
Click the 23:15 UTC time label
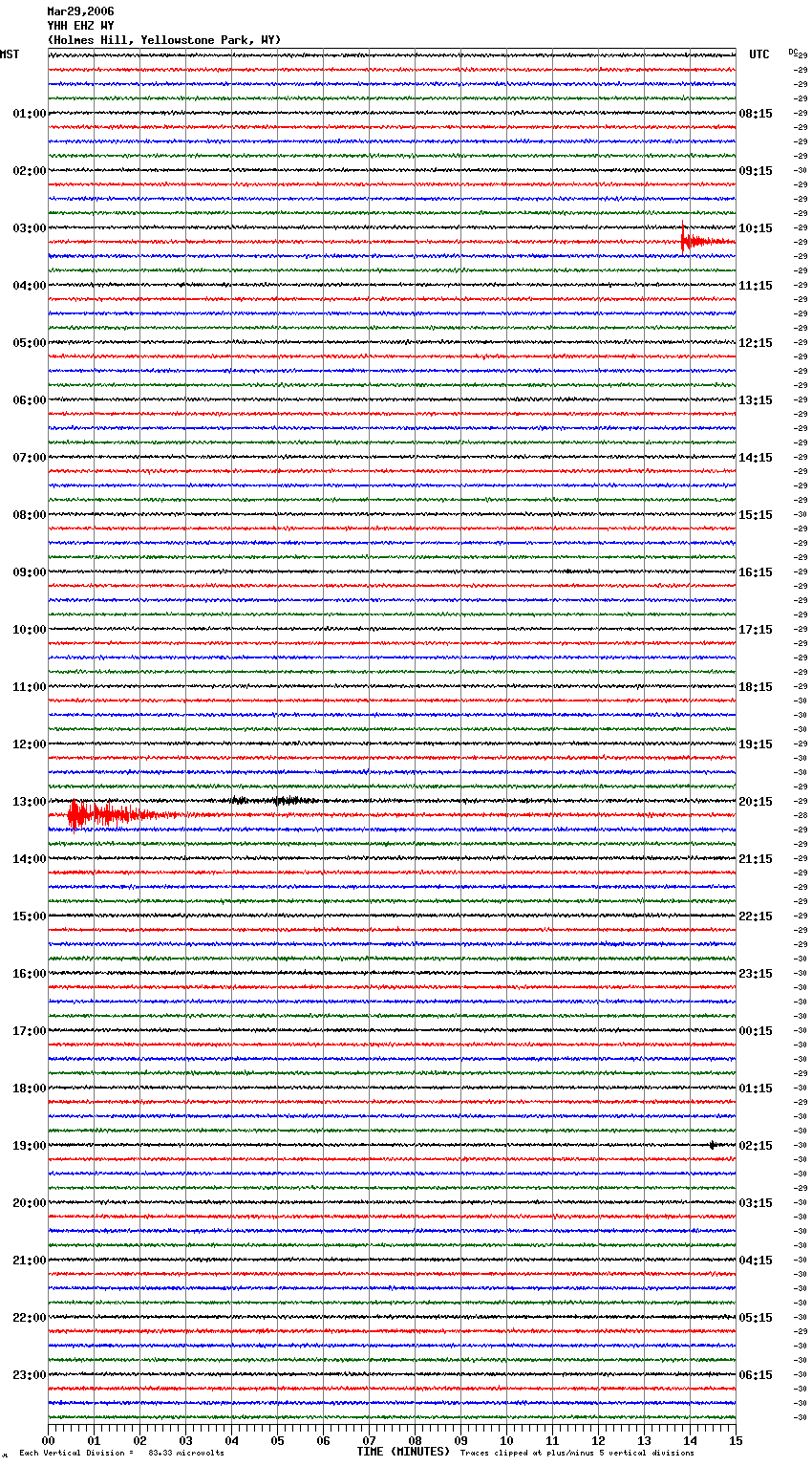(x=756, y=974)
